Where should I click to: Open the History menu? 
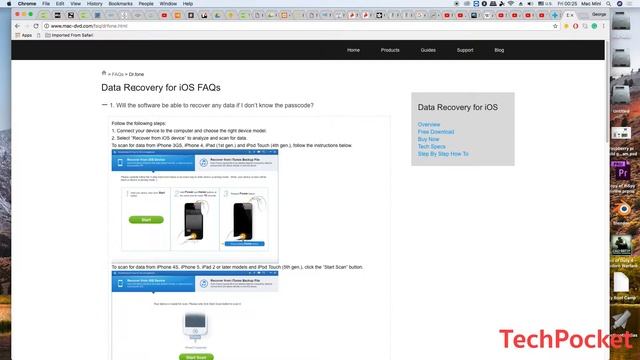[x=94, y=4]
